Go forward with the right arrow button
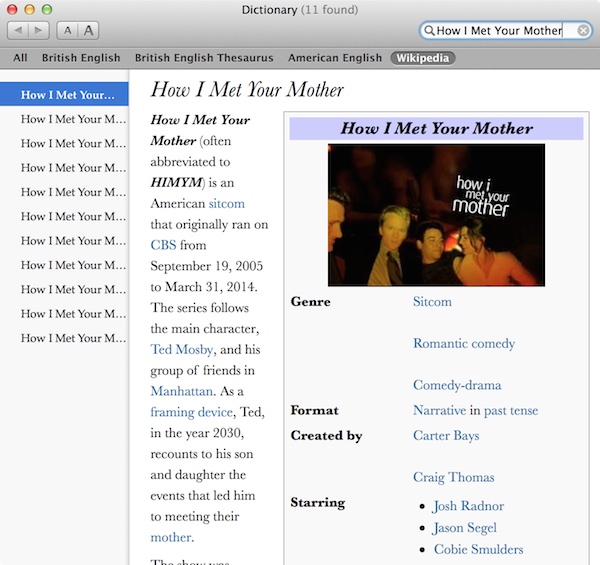Viewport: 600px width, 565px height. [39, 30]
